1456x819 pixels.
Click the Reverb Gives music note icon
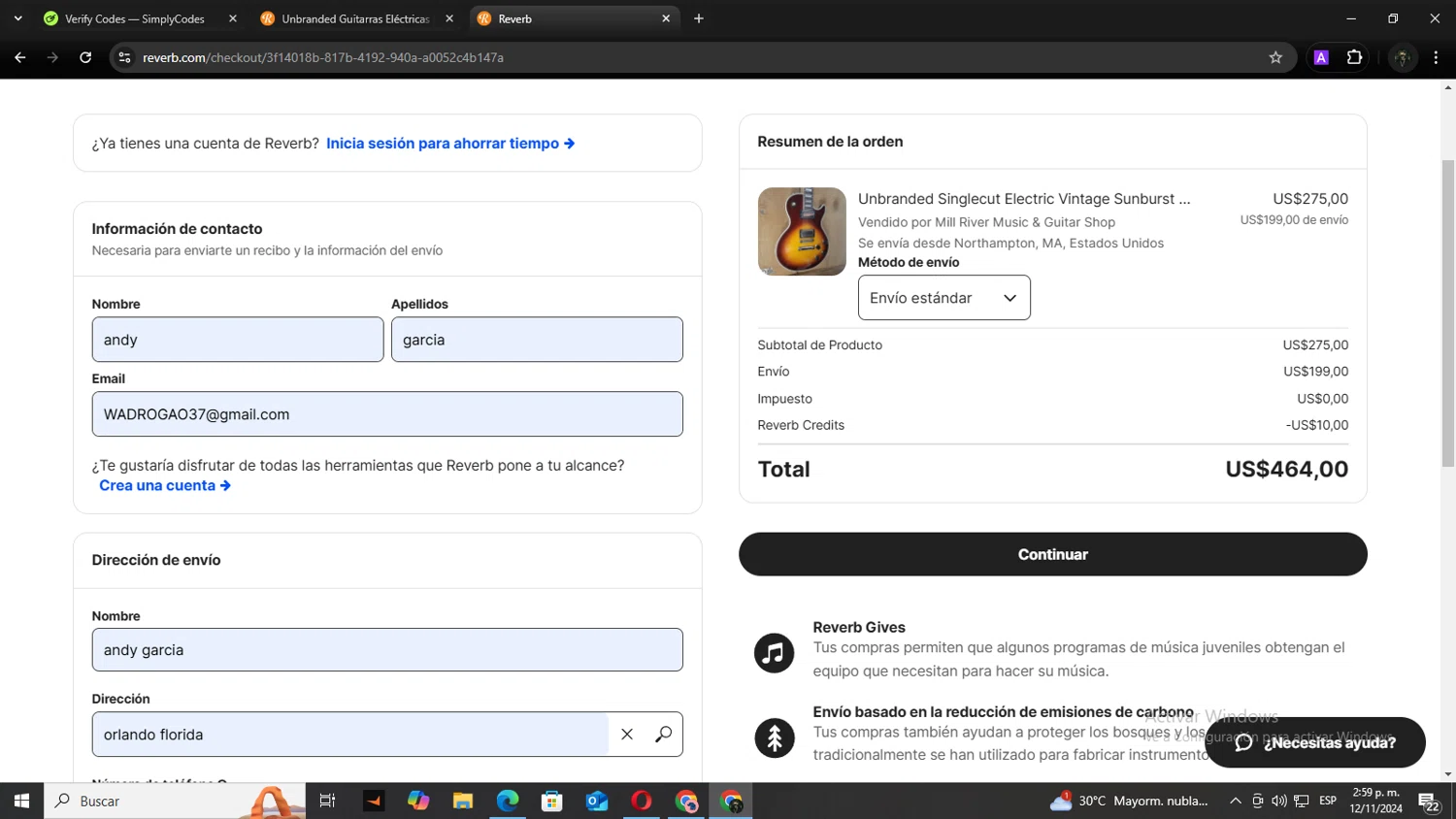775,653
